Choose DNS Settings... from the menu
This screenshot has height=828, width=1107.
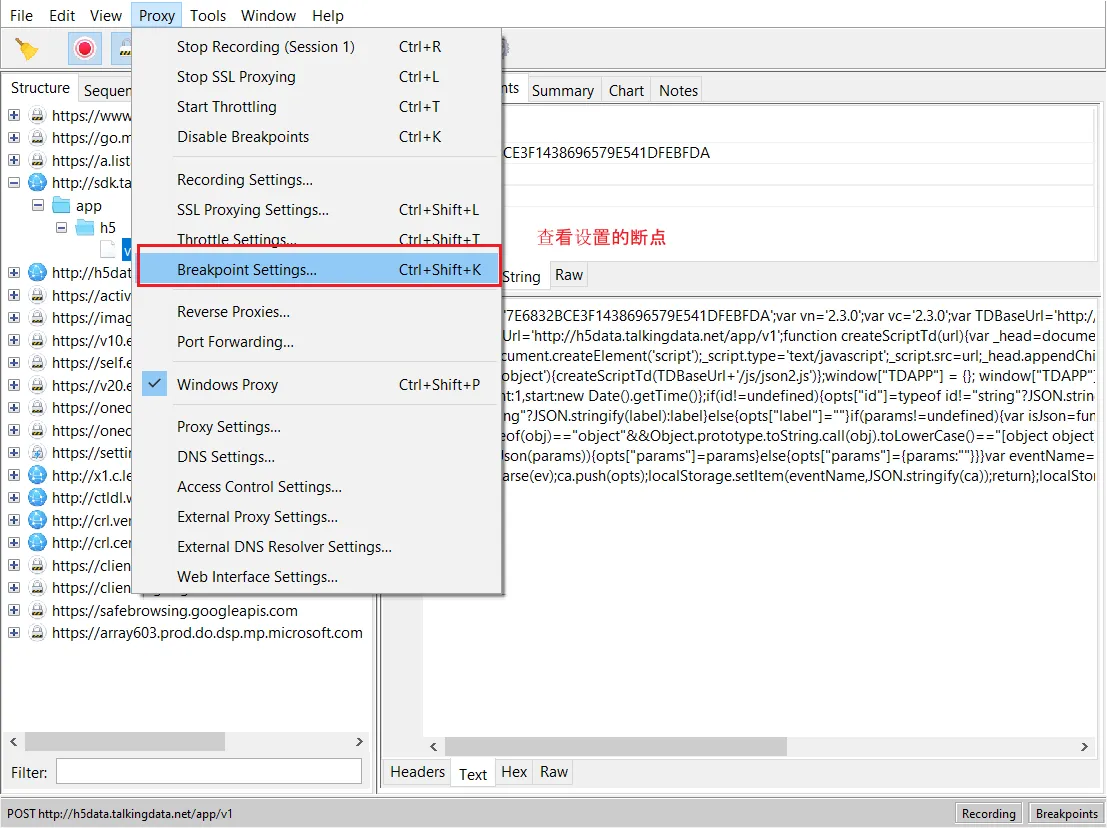(x=317, y=457)
